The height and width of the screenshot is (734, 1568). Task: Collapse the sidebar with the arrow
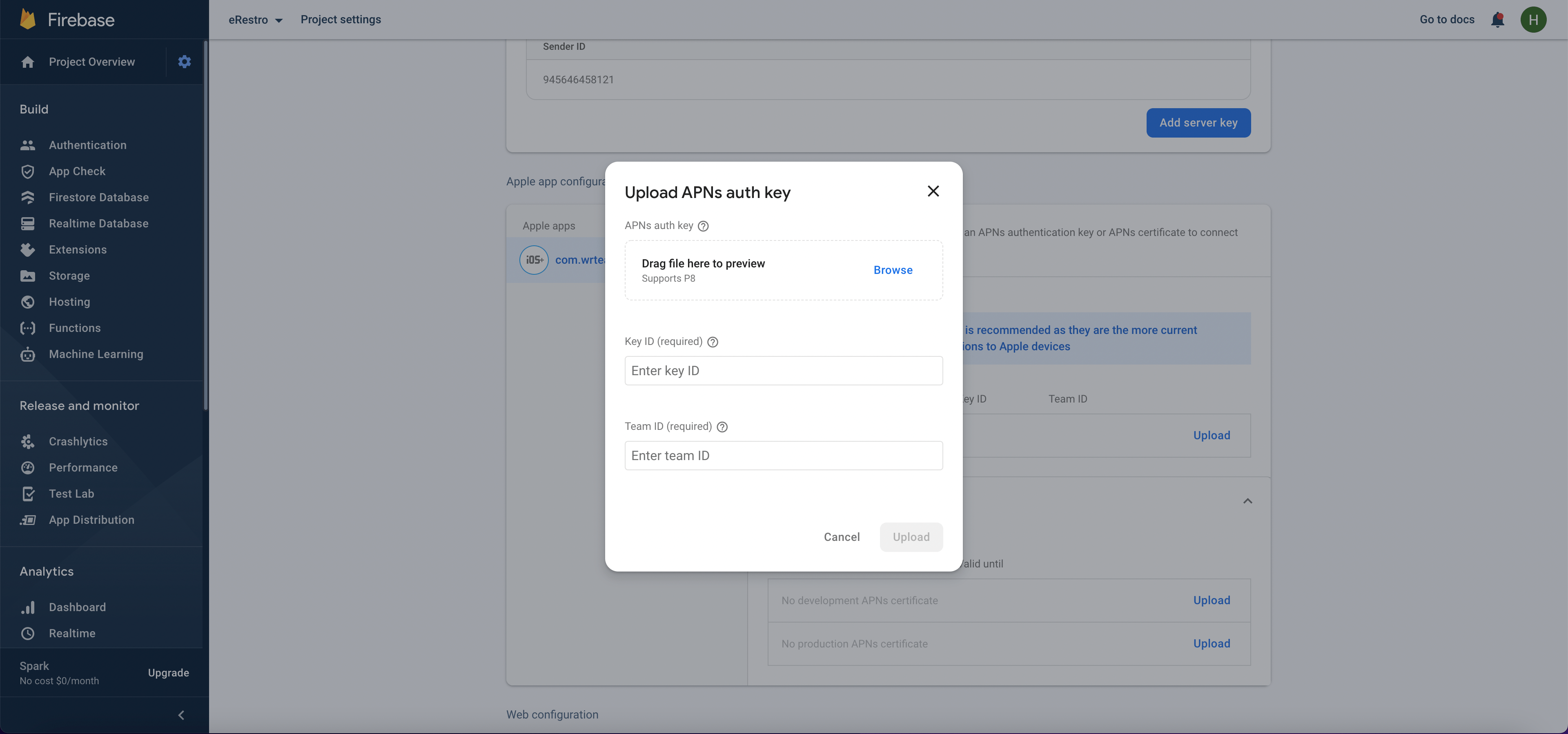181,714
